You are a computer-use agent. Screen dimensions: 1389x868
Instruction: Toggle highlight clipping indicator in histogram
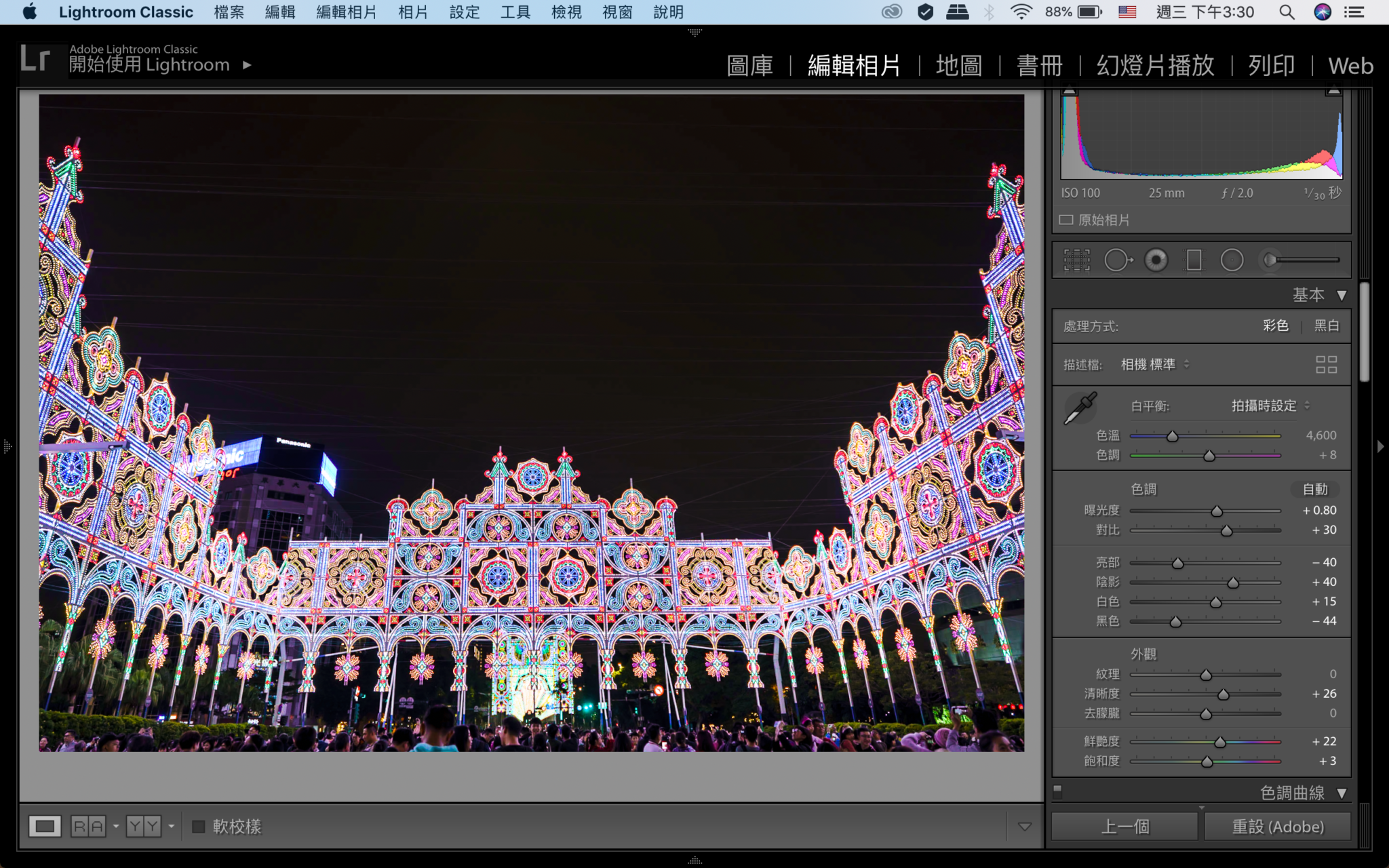pyautogui.click(x=1333, y=90)
